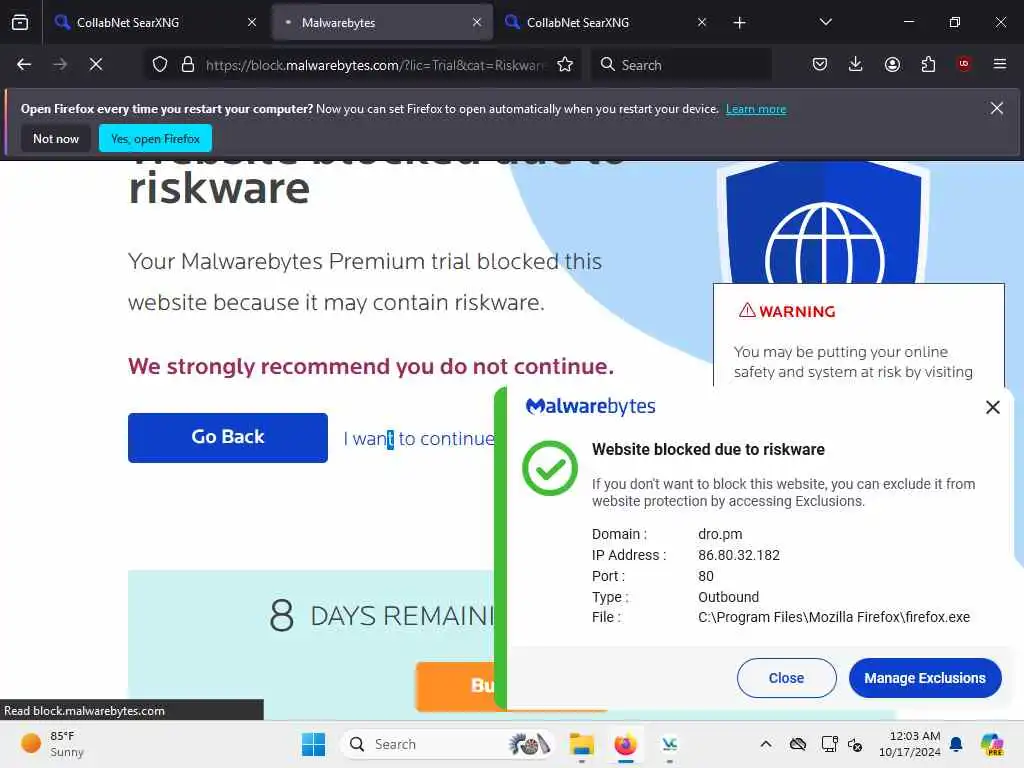
Task: View site security padlock info
Action: pyautogui.click(x=188, y=64)
